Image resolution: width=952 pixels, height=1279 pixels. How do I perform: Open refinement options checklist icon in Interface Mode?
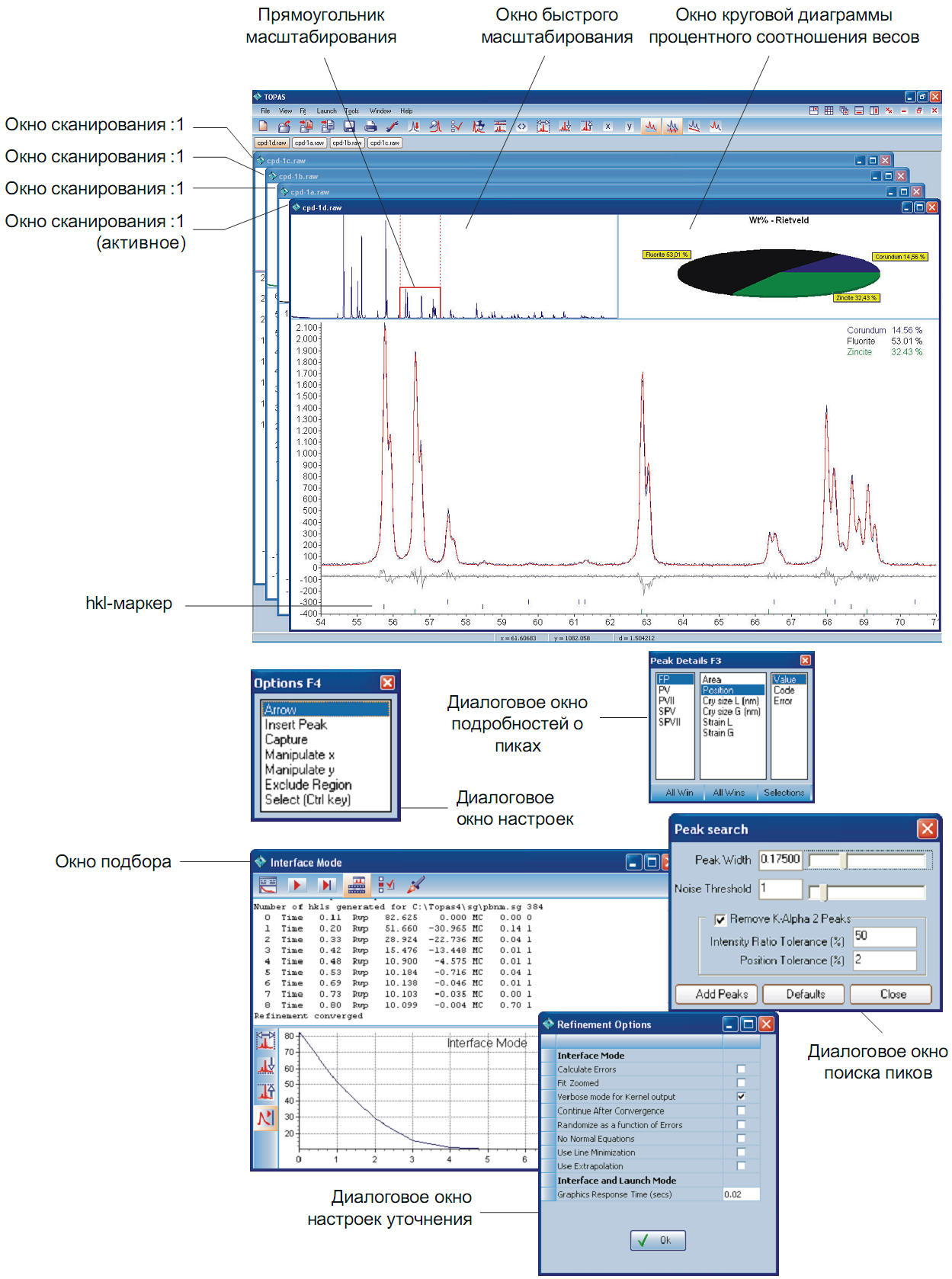pos(386,884)
